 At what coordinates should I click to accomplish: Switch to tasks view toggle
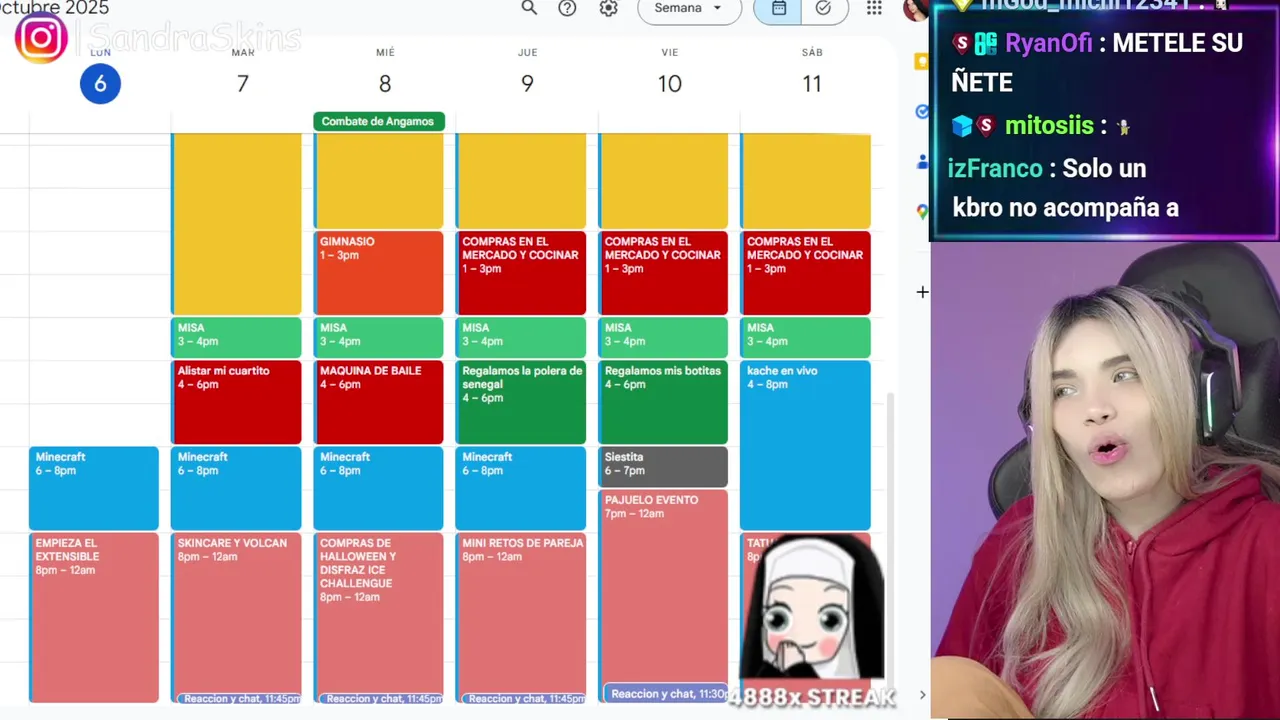(x=824, y=8)
